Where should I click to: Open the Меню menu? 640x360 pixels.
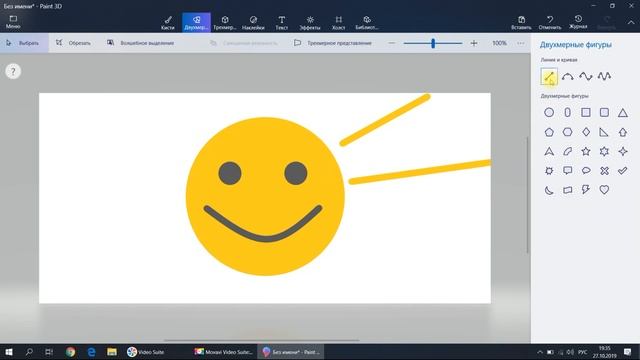tap(13, 22)
